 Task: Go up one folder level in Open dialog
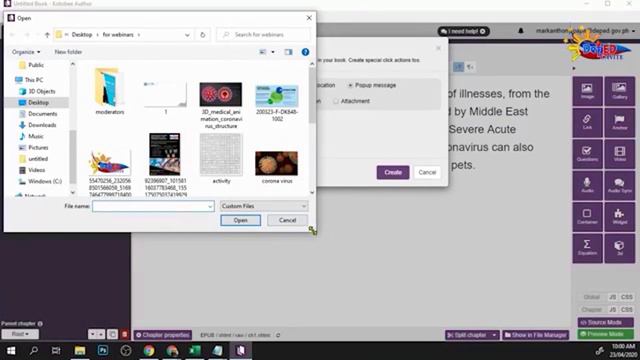[47, 35]
